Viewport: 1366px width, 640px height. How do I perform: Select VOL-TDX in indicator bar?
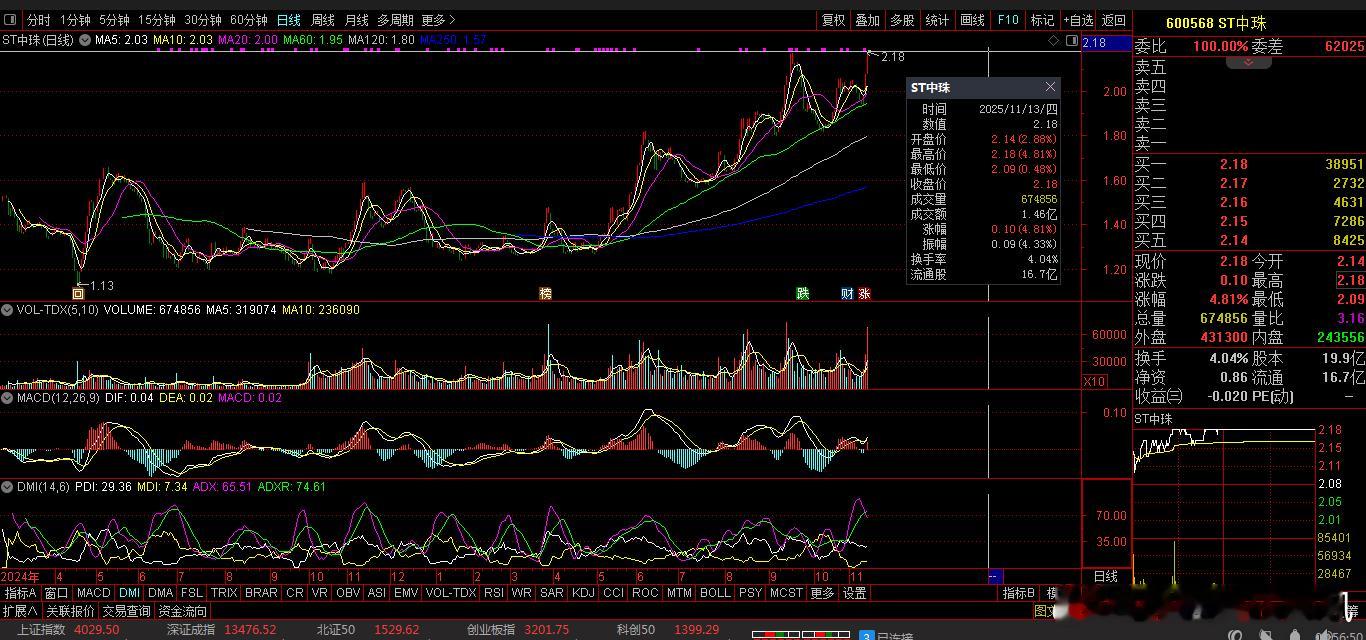point(450,593)
